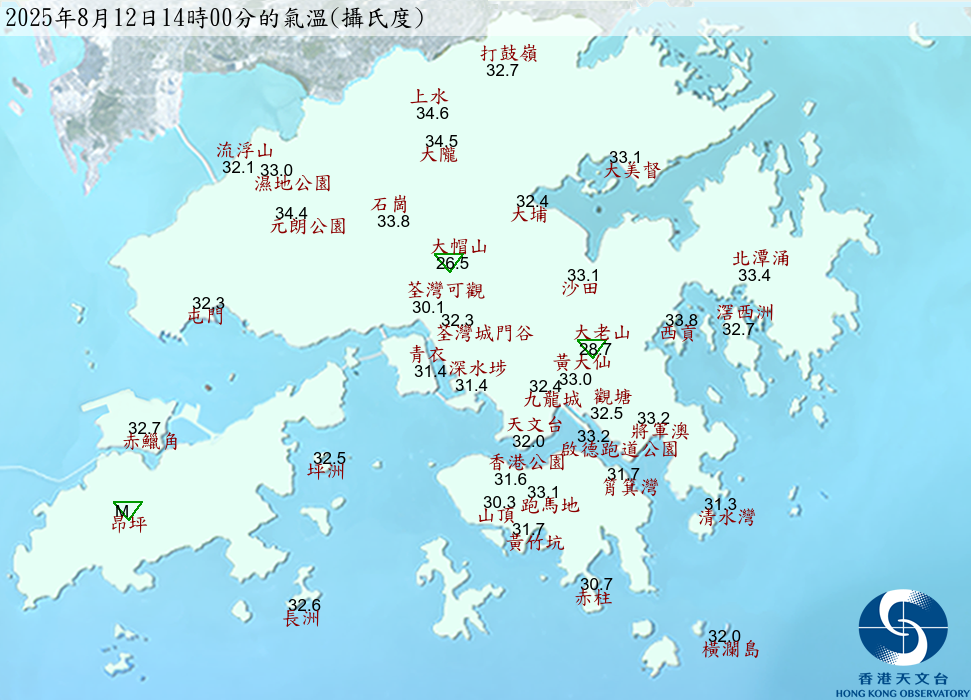Click the green triangle marker at 大老山
971x700 pixels.
pyautogui.click(x=593, y=348)
